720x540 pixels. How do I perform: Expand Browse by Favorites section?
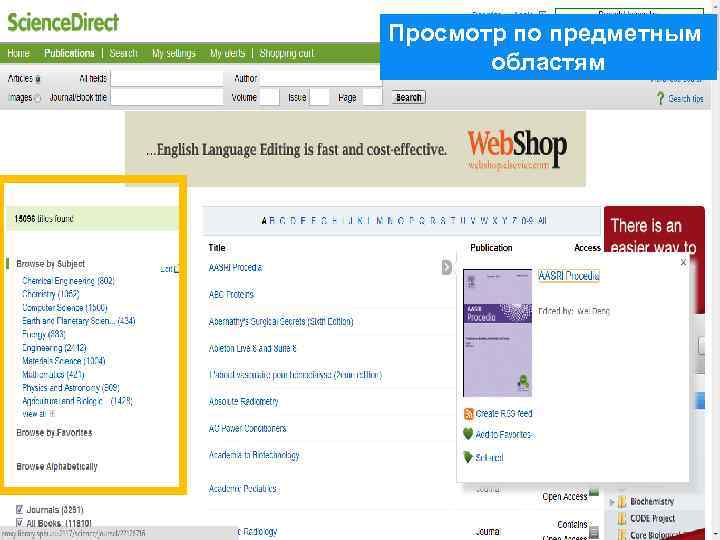pyautogui.click(x=54, y=433)
